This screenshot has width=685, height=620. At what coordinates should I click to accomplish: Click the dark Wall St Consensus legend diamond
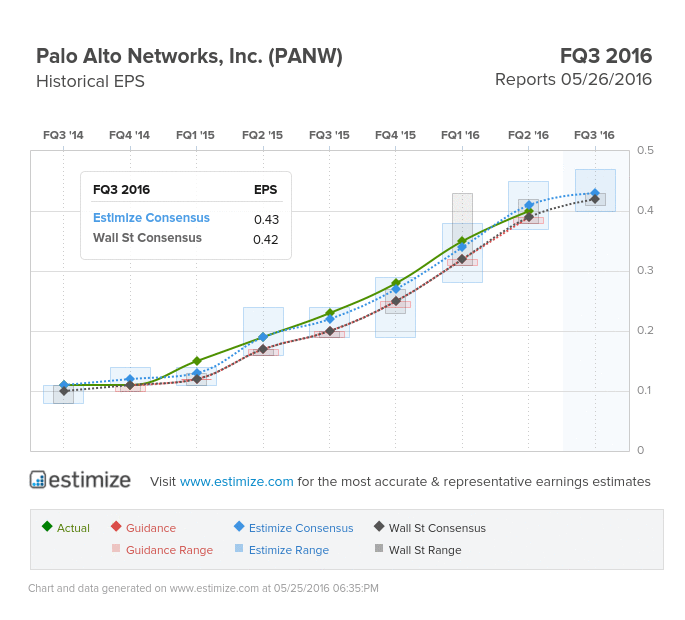(x=379, y=526)
